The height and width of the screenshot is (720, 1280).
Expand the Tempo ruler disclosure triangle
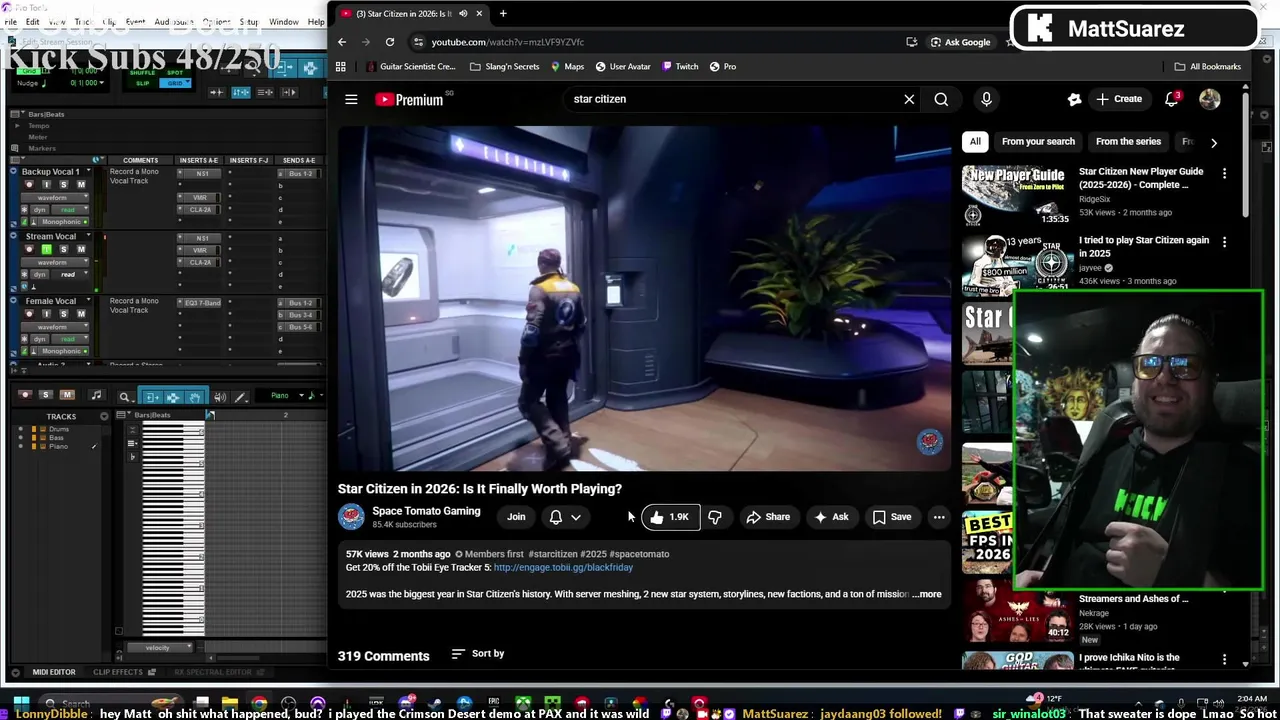(x=17, y=126)
